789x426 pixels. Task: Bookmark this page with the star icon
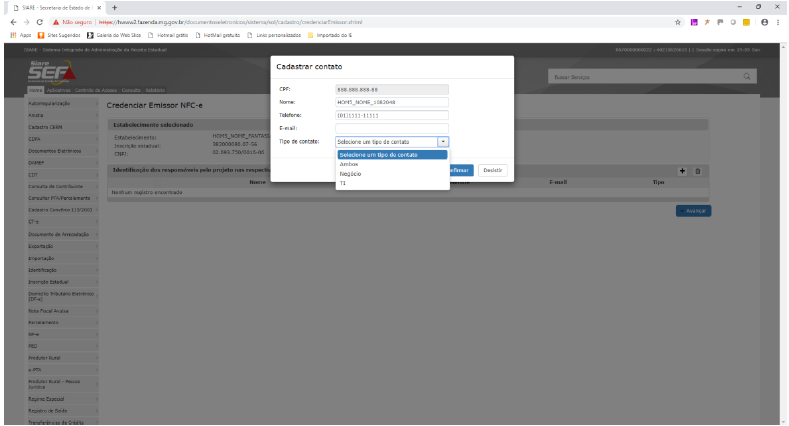[678, 21]
